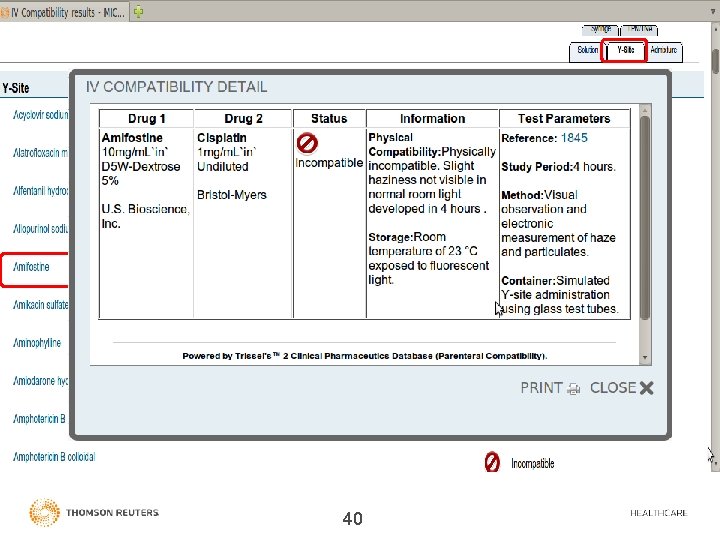The image size is (720, 540).
Task: Click the Trissel's database credit line
Action: [x=365, y=356]
